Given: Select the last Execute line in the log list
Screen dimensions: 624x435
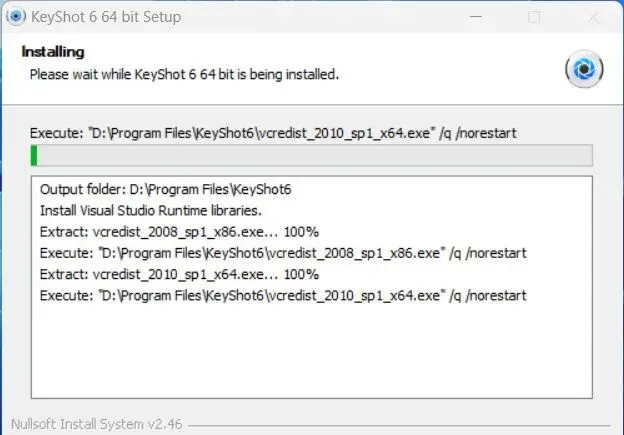Looking at the screenshot, I should [x=283, y=295].
